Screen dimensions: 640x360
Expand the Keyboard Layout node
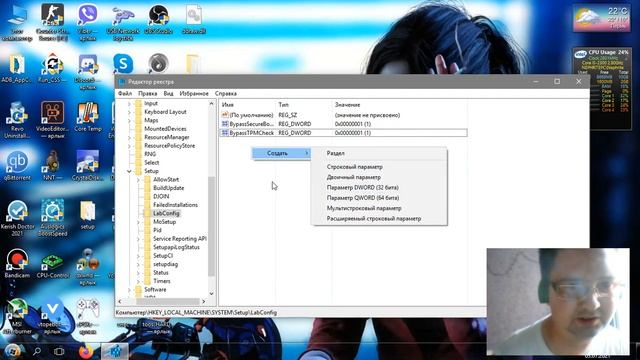click(129, 112)
